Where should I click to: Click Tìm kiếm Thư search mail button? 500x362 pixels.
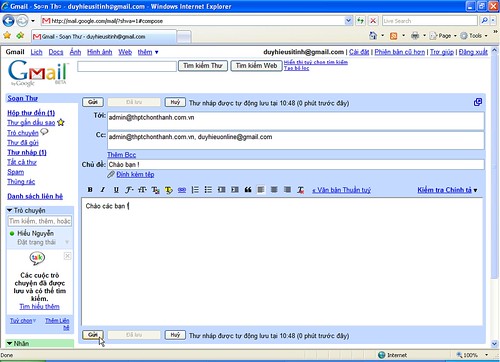click(203, 66)
